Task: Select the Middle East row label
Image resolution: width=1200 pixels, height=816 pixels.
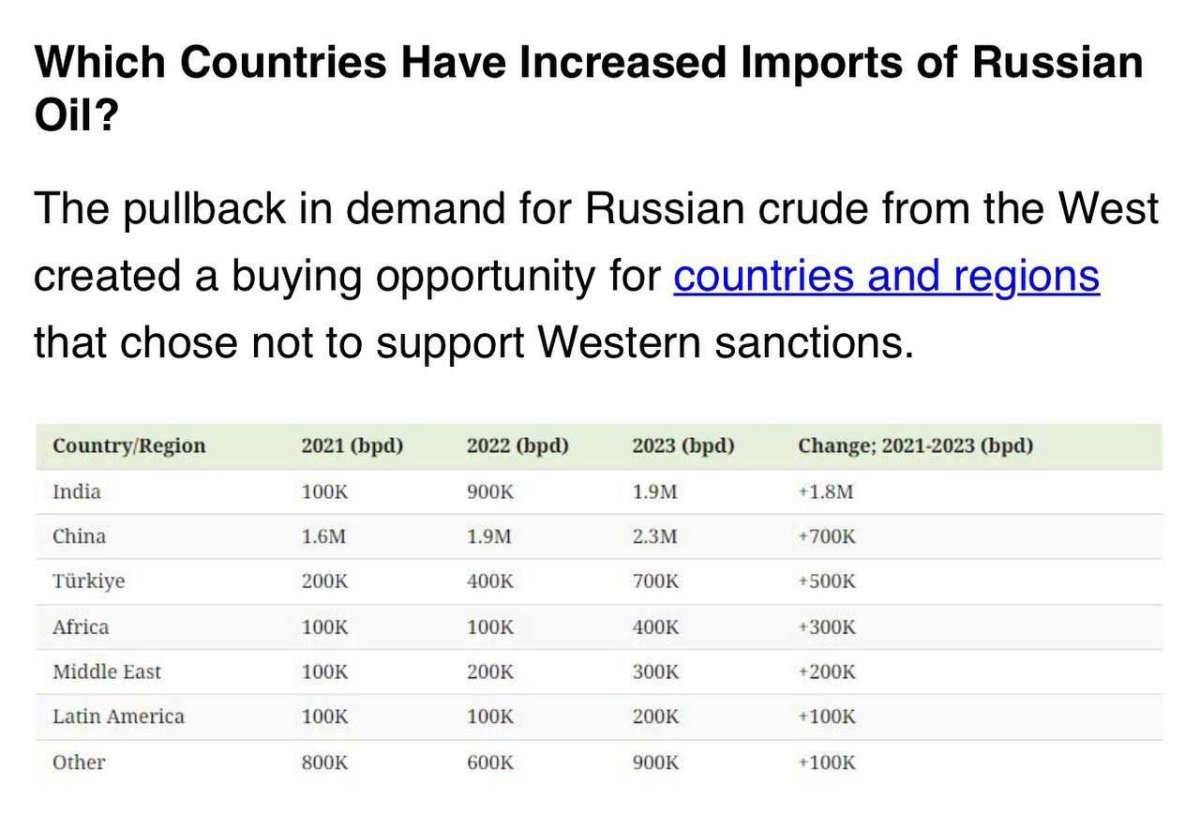Action: click(106, 672)
